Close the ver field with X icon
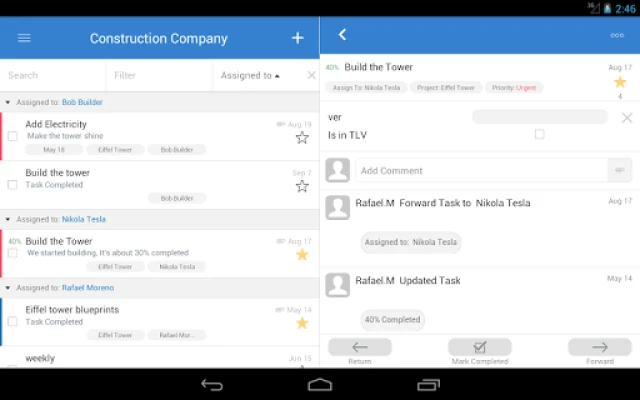640x400 pixels. [627, 118]
